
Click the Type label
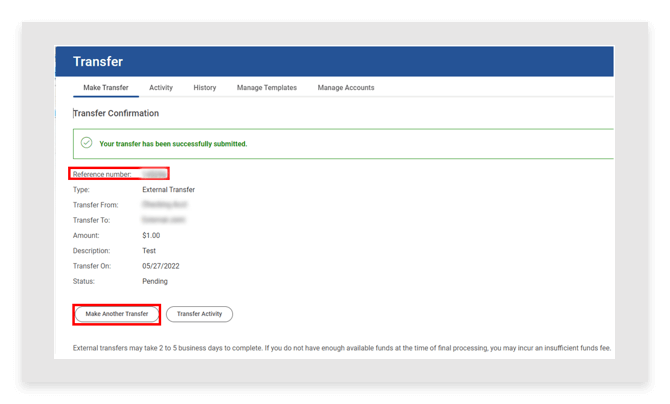[x=81, y=190]
